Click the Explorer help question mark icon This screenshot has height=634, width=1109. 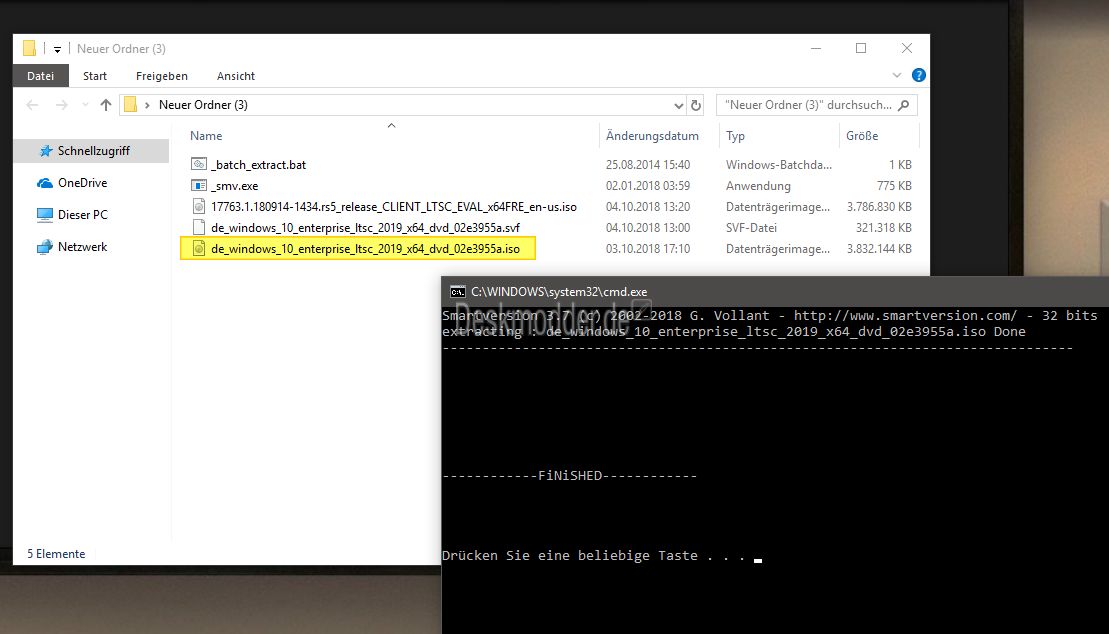tap(919, 75)
